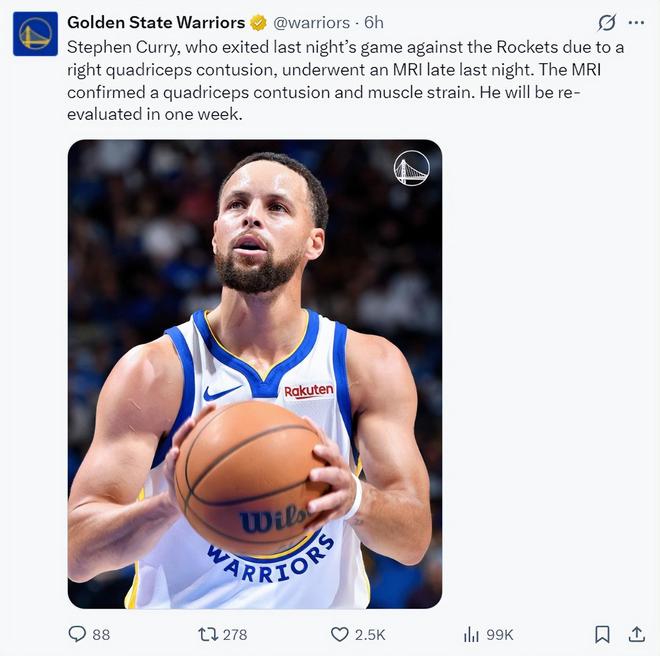The width and height of the screenshot is (660, 656).
Task: Open the Golden State Warriors display name
Action: pos(155,22)
